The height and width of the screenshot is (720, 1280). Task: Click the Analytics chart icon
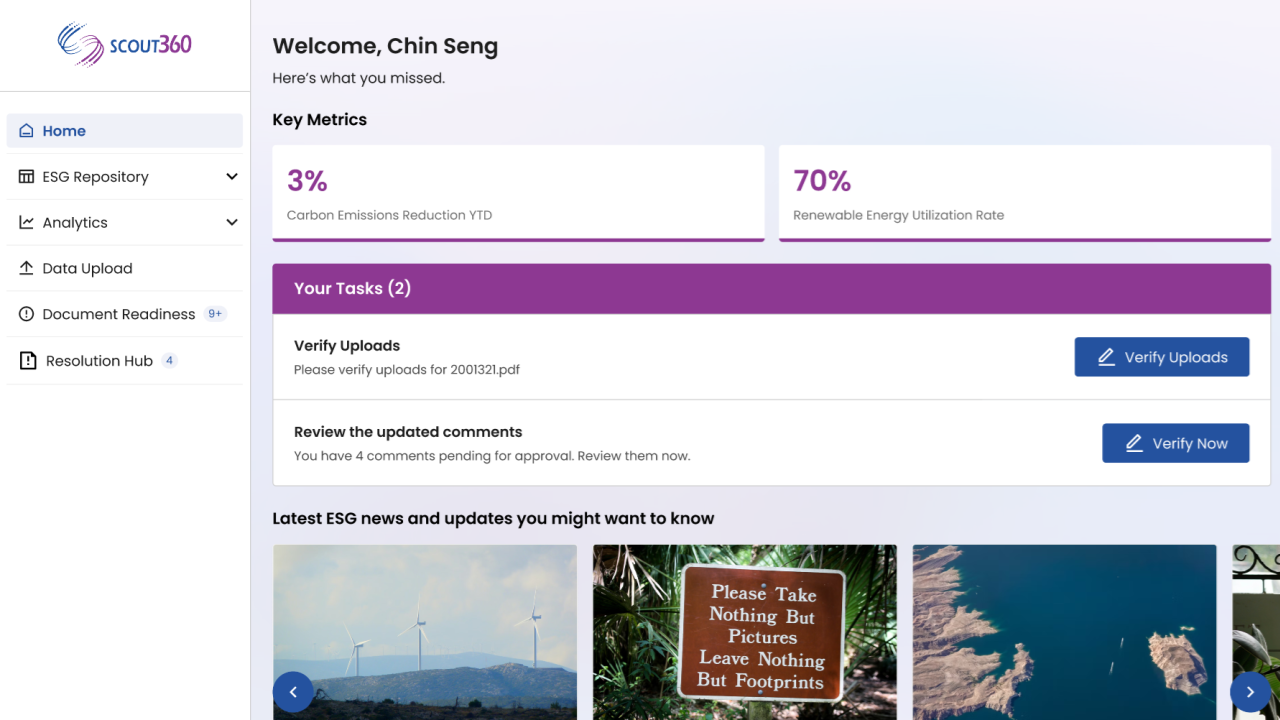[26, 223]
